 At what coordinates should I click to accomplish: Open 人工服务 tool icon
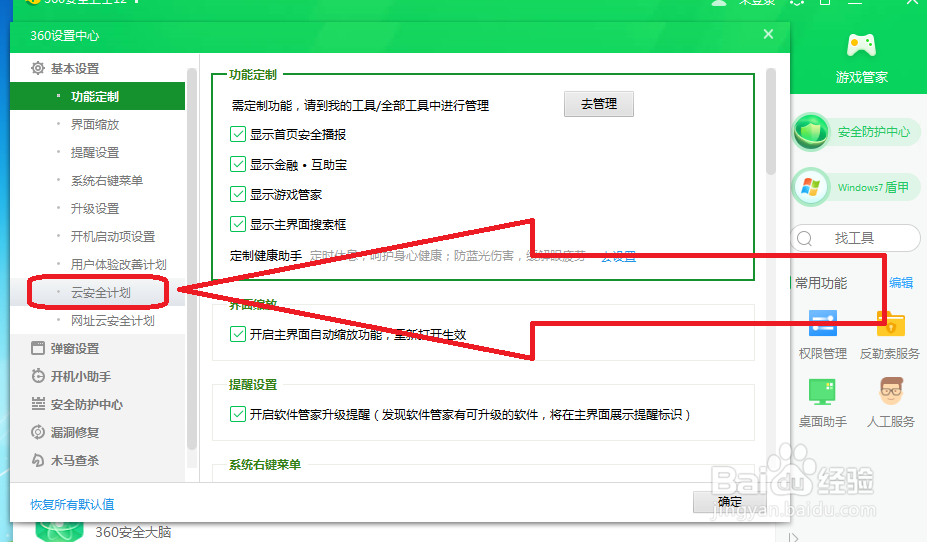pyautogui.click(x=890, y=391)
